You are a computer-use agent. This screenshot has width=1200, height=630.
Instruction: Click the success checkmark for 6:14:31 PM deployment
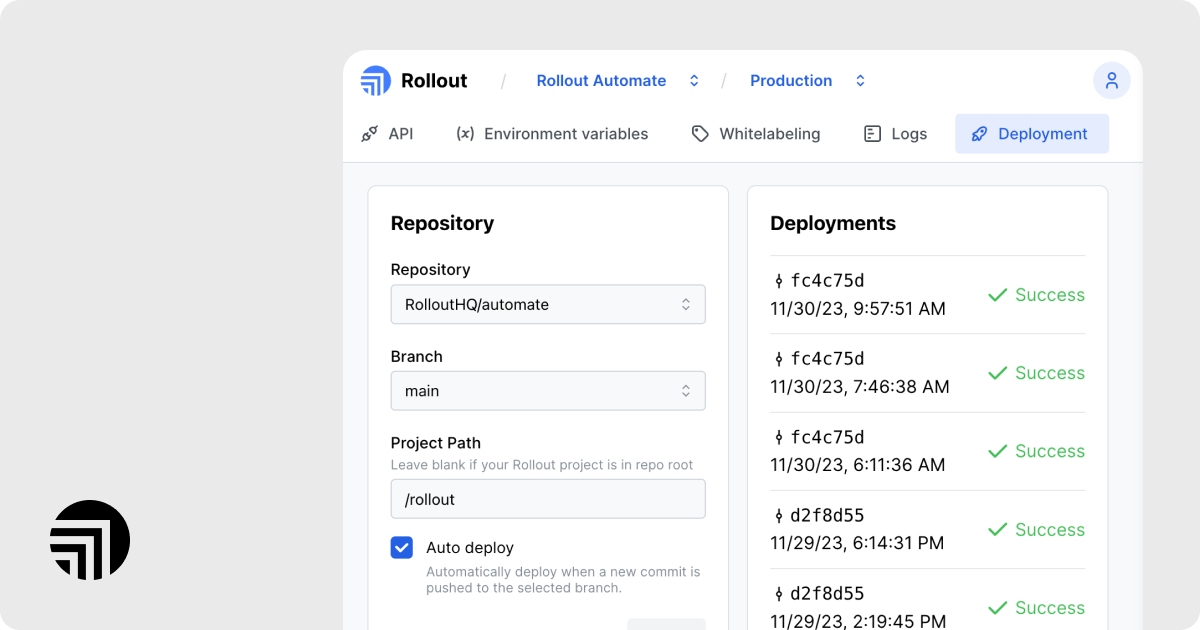pos(997,530)
